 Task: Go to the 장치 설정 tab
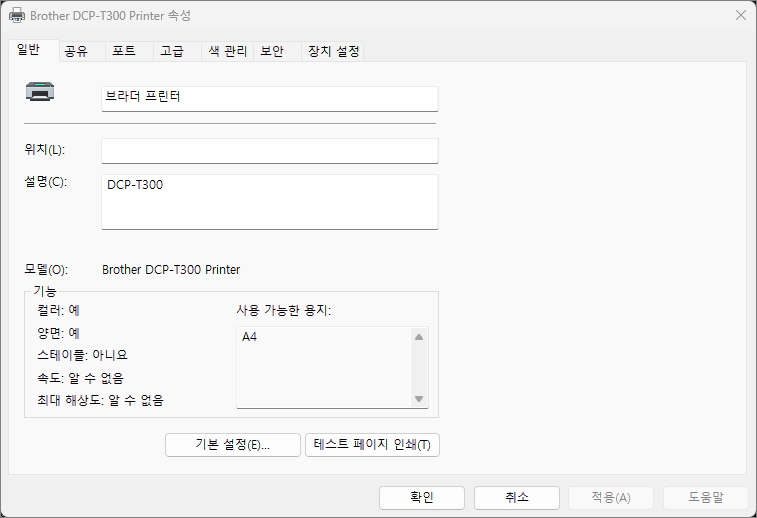[333, 51]
